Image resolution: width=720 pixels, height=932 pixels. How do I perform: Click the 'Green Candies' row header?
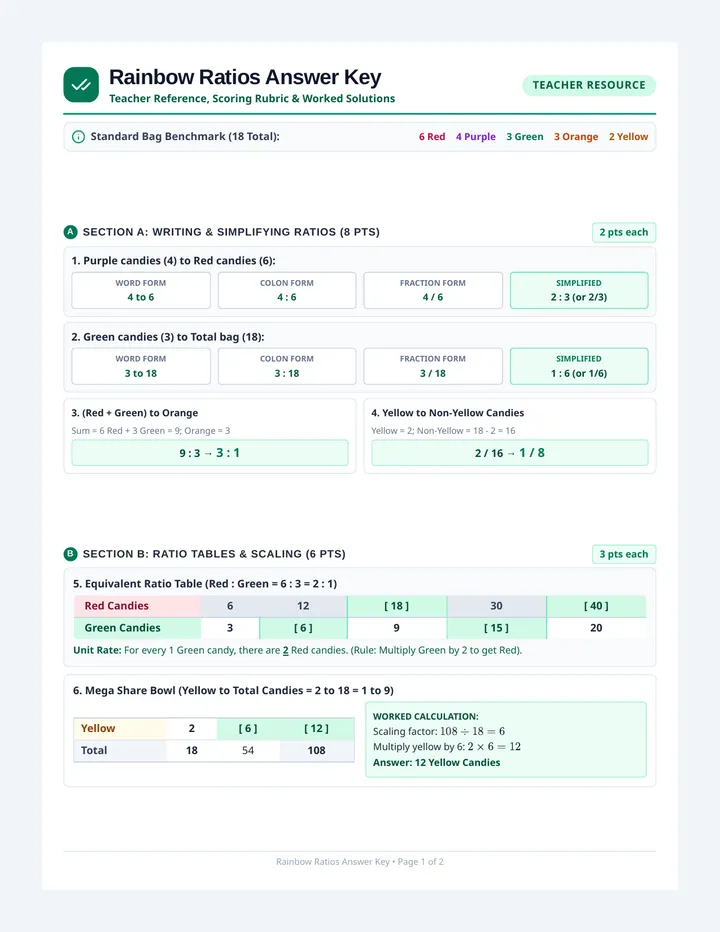click(x=137, y=628)
